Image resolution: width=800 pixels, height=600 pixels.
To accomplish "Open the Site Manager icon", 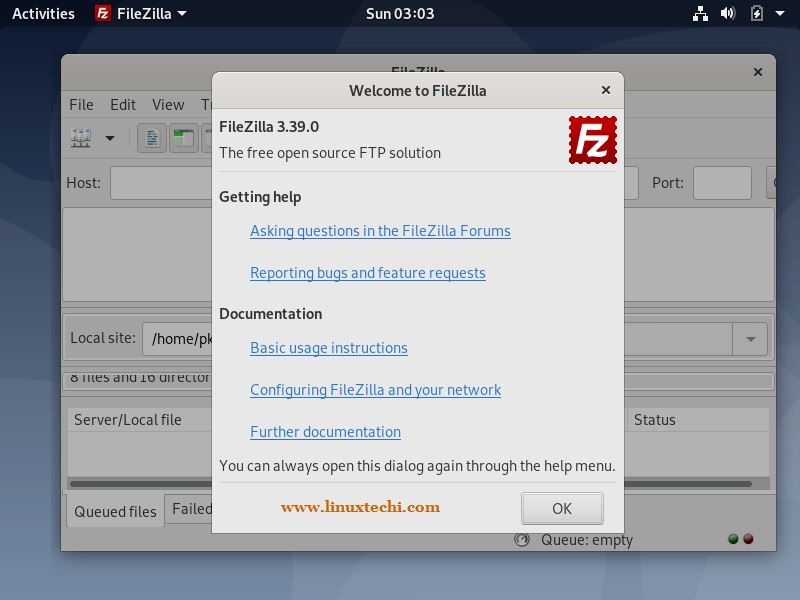I will coord(81,138).
